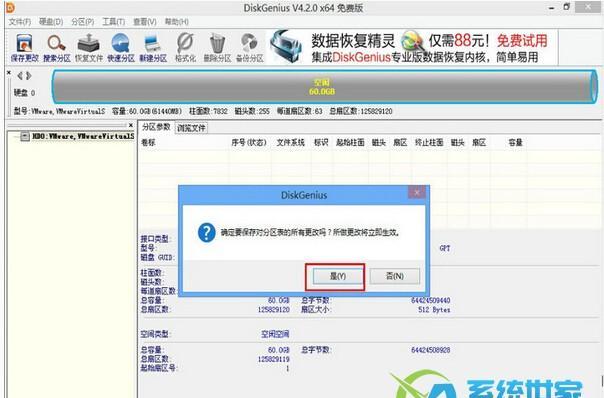
Task: Click the Save Changes (保存更改) toolbar icon
Action: point(24,48)
